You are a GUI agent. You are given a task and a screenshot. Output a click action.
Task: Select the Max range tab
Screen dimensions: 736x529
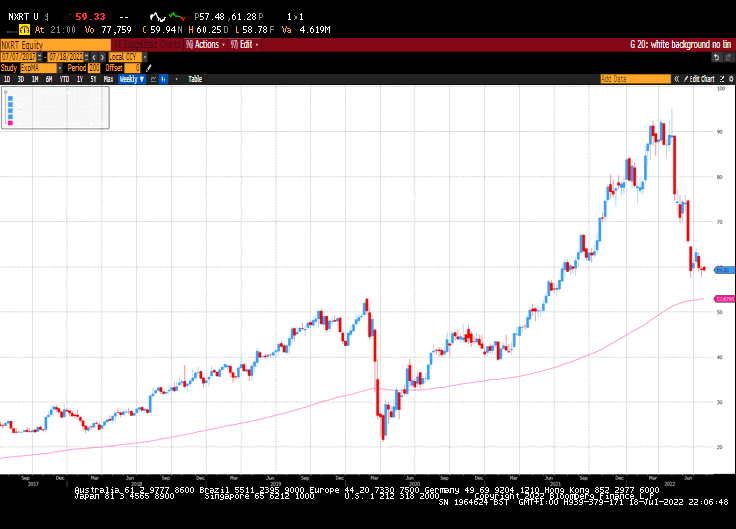tap(108, 79)
